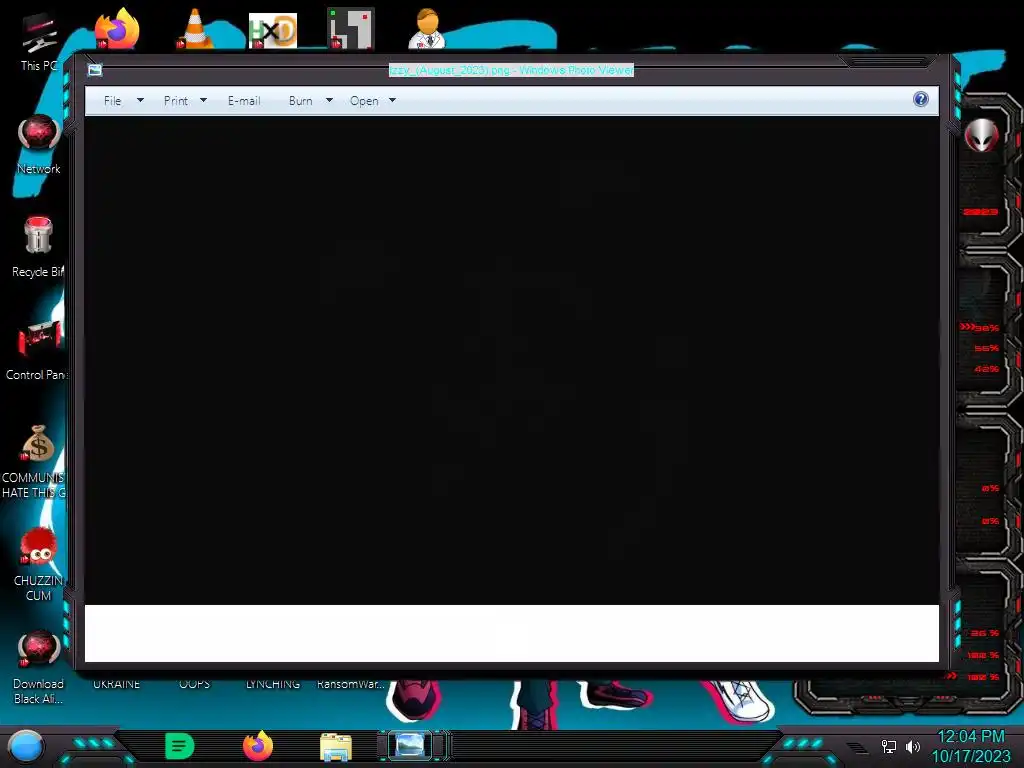The height and width of the screenshot is (768, 1024).
Task: Expand the File dropdown arrow
Action: pyautogui.click(x=140, y=101)
